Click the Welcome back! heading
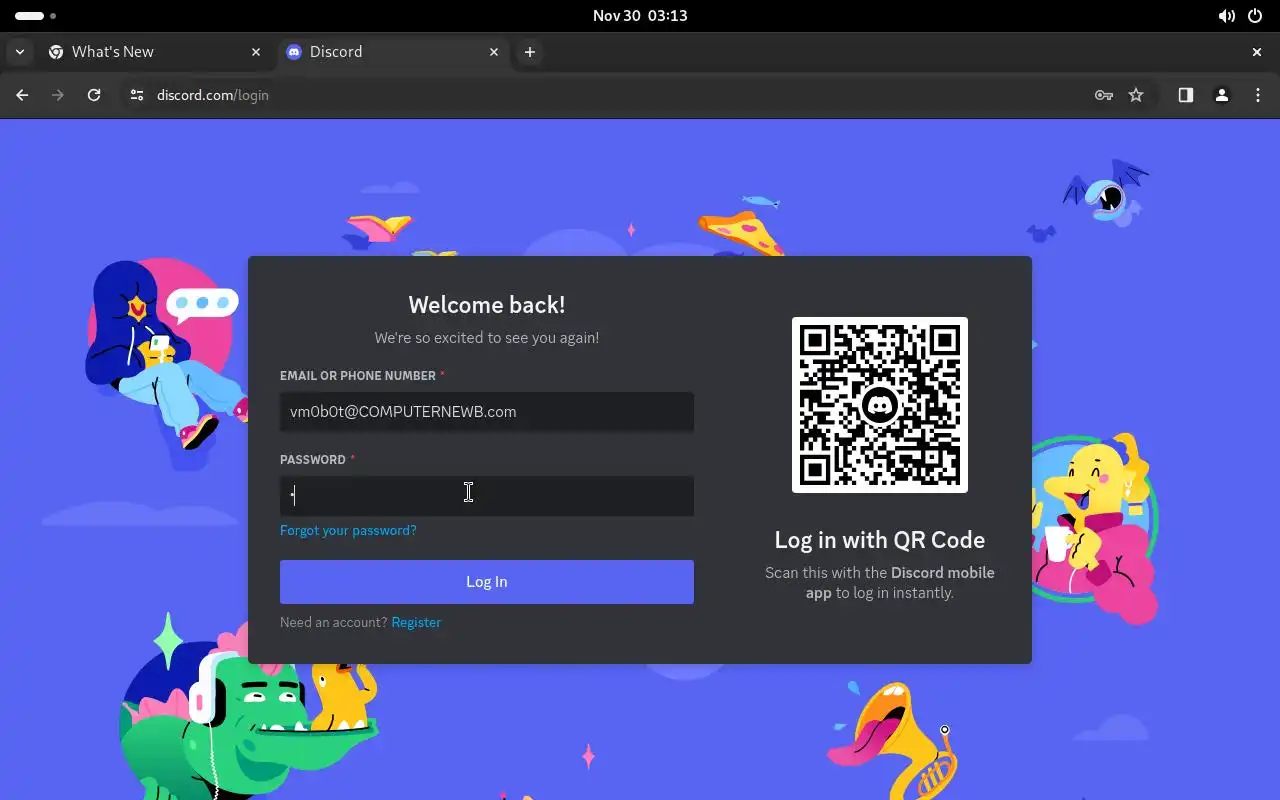1280x800 pixels. coord(487,305)
